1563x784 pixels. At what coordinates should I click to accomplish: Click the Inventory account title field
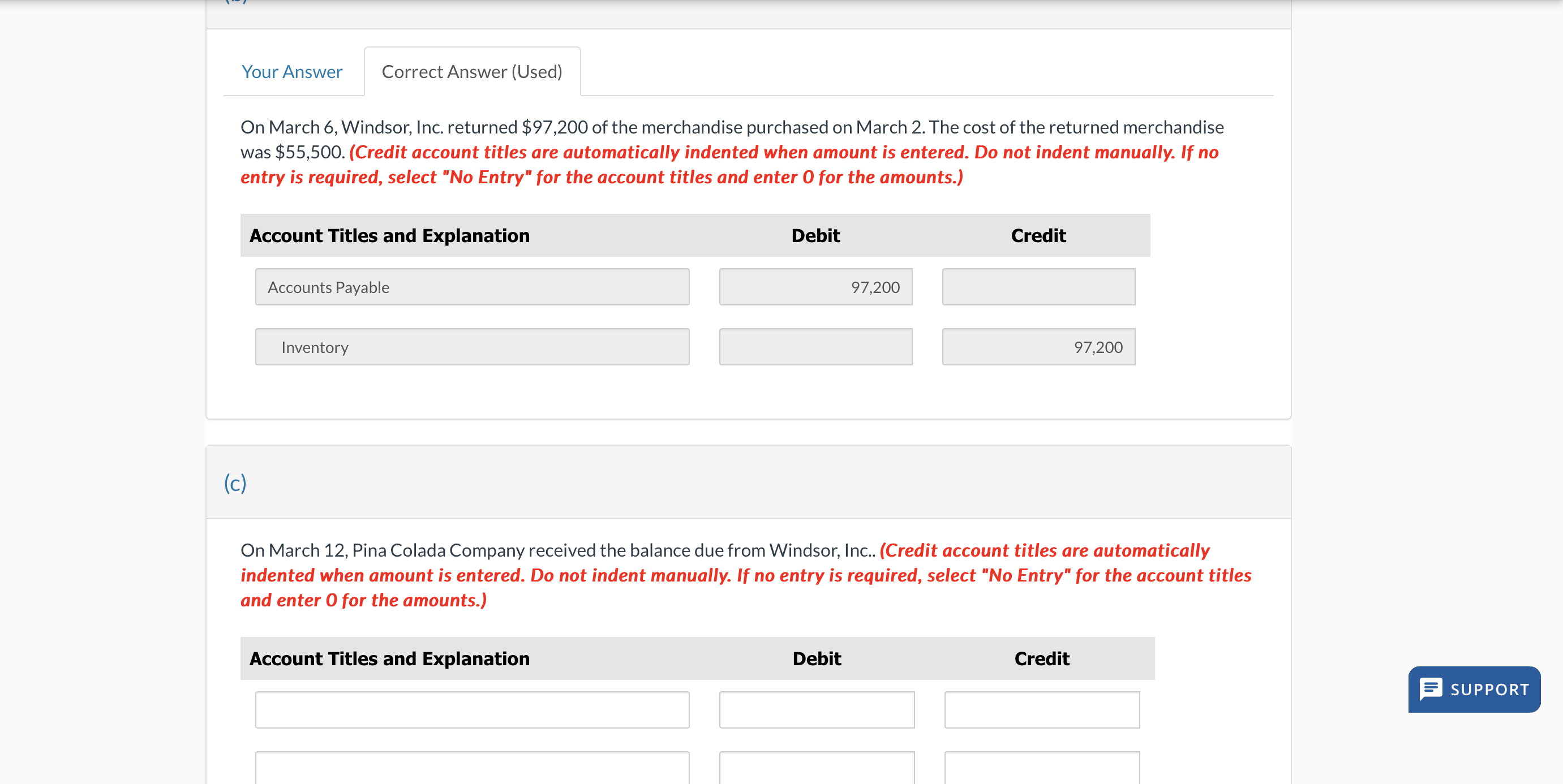471,347
